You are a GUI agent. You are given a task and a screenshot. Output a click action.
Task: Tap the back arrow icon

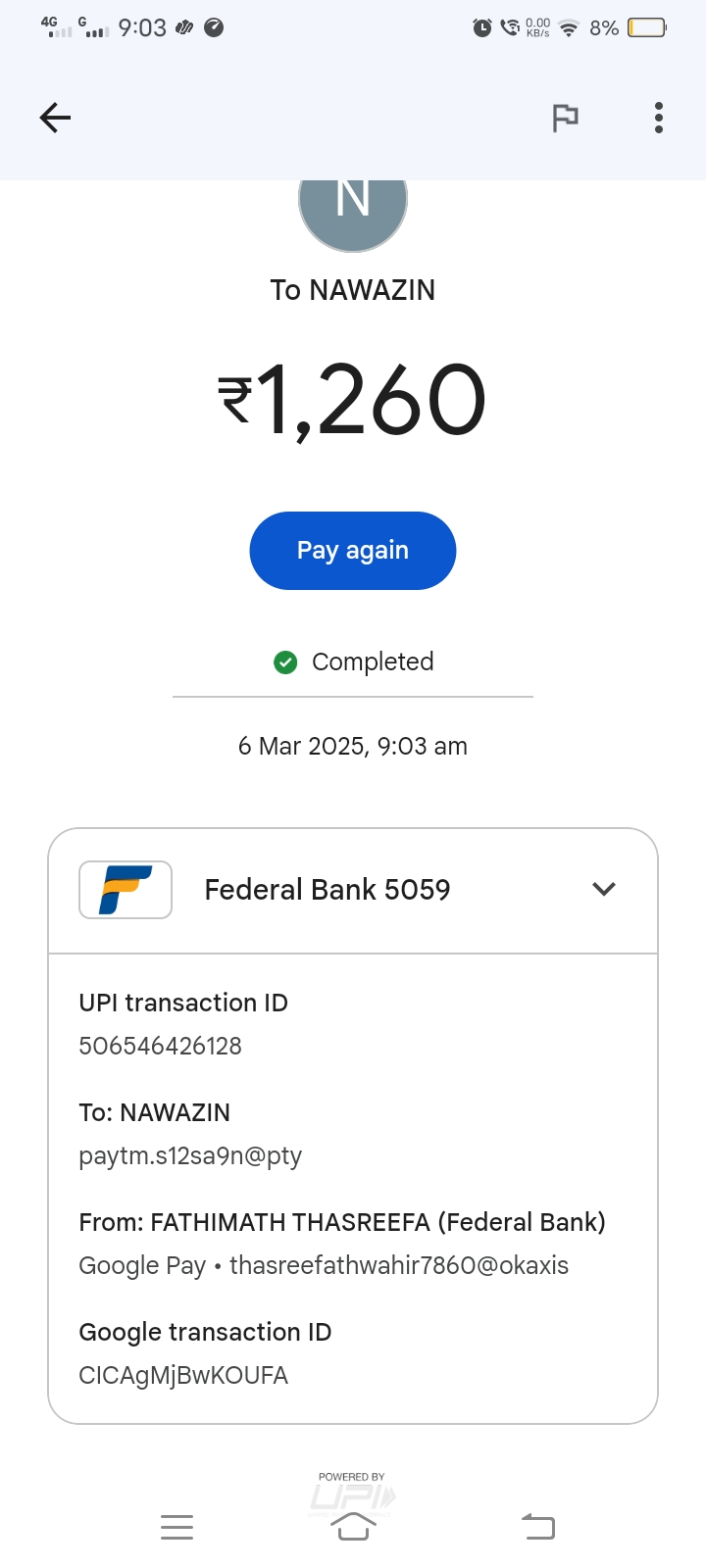coord(56,119)
